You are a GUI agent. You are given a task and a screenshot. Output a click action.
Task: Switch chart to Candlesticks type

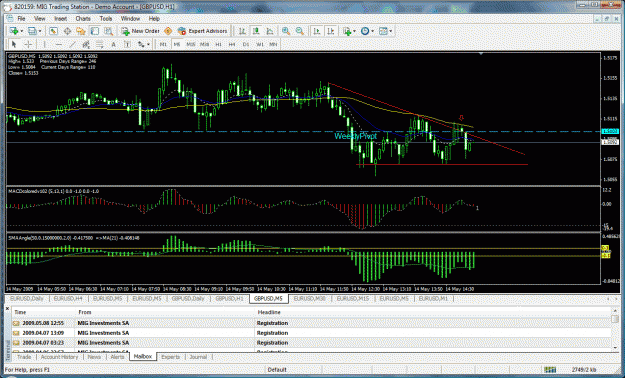[x=256, y=31]
